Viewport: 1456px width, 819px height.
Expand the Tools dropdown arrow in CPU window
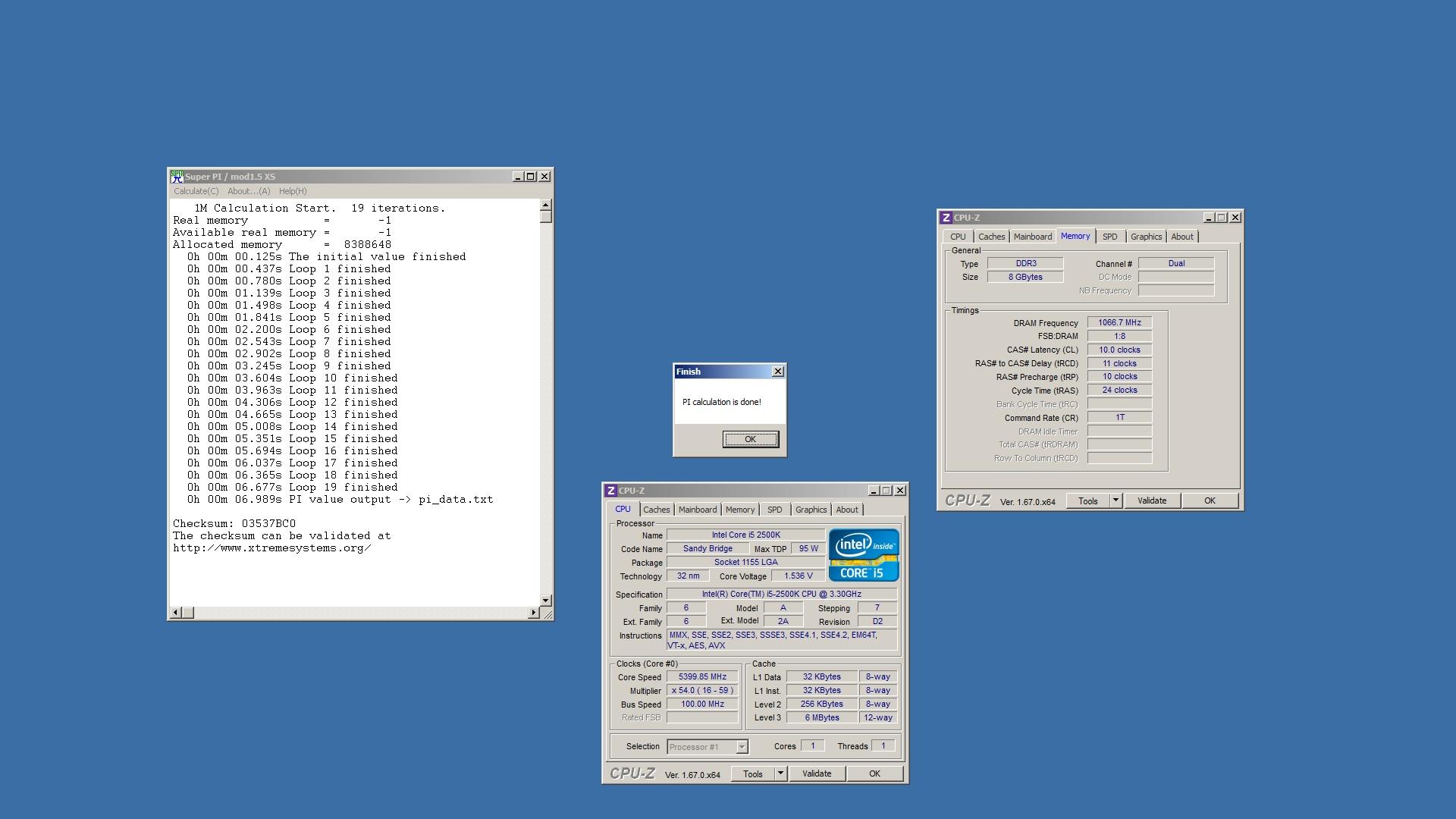pos(780,773)
